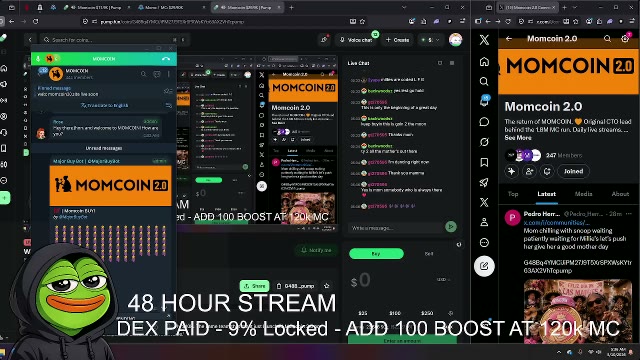
Task: Open More circle icon in X sidebar
Action: coord(484,243)
